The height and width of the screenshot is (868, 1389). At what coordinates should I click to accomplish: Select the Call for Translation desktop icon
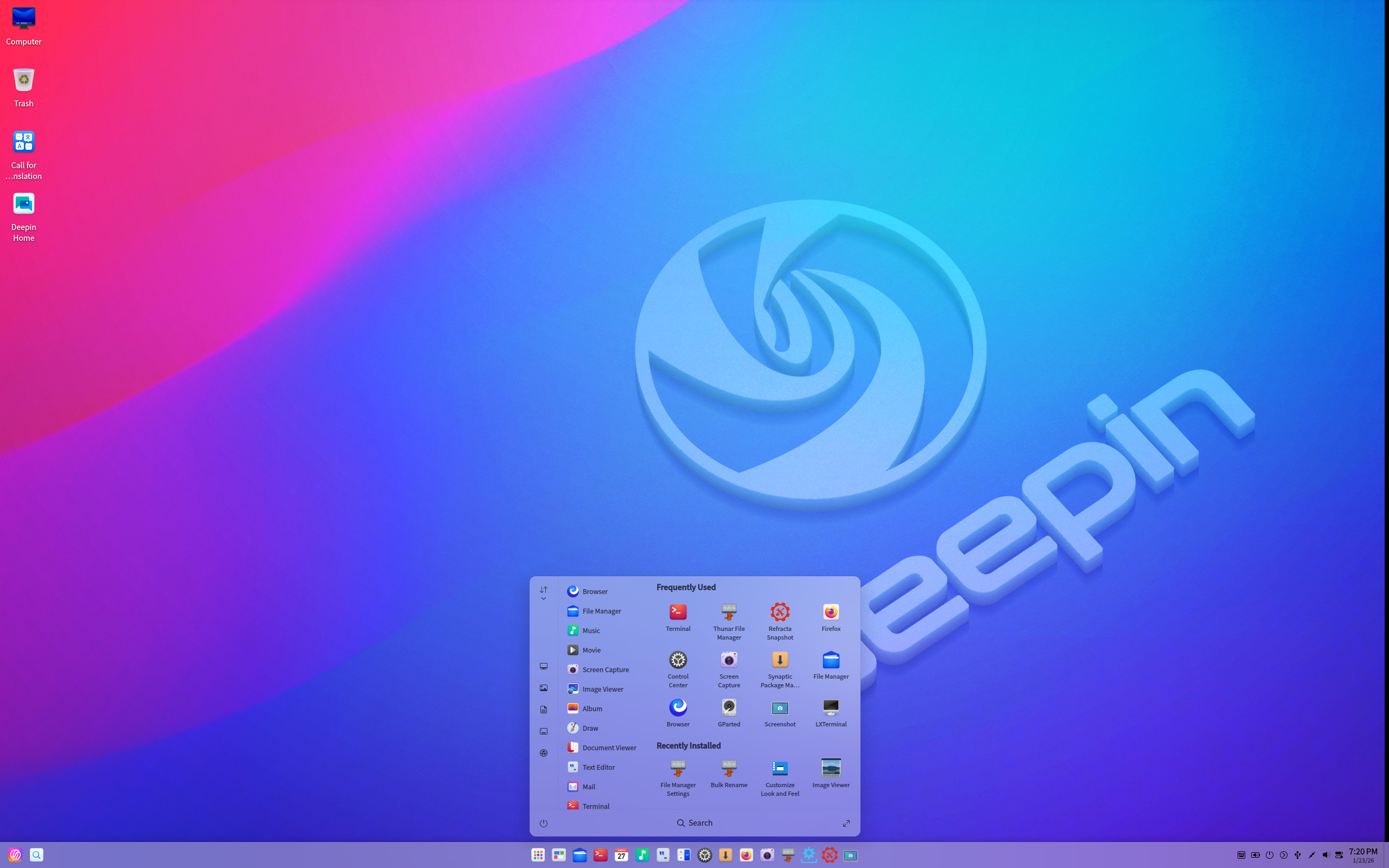pos(23,155)
